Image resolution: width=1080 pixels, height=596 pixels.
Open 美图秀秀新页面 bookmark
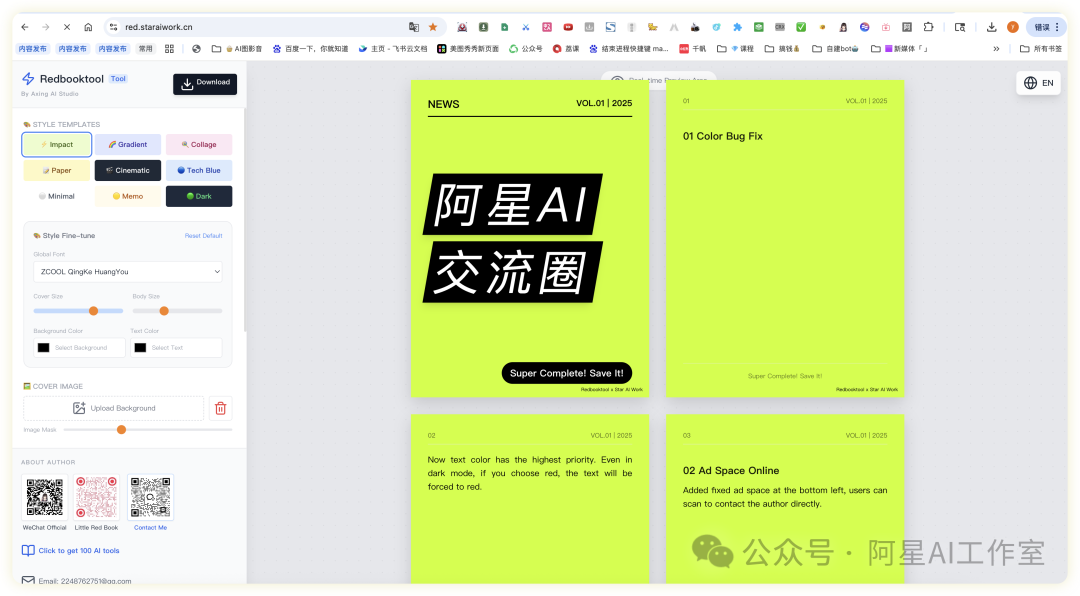pyautogui.click(x=468, y=49)
